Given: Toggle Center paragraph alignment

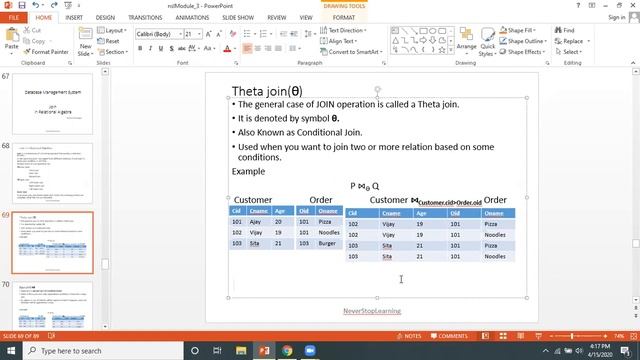Looking at the screenshot, I should [x=258, y=49].
